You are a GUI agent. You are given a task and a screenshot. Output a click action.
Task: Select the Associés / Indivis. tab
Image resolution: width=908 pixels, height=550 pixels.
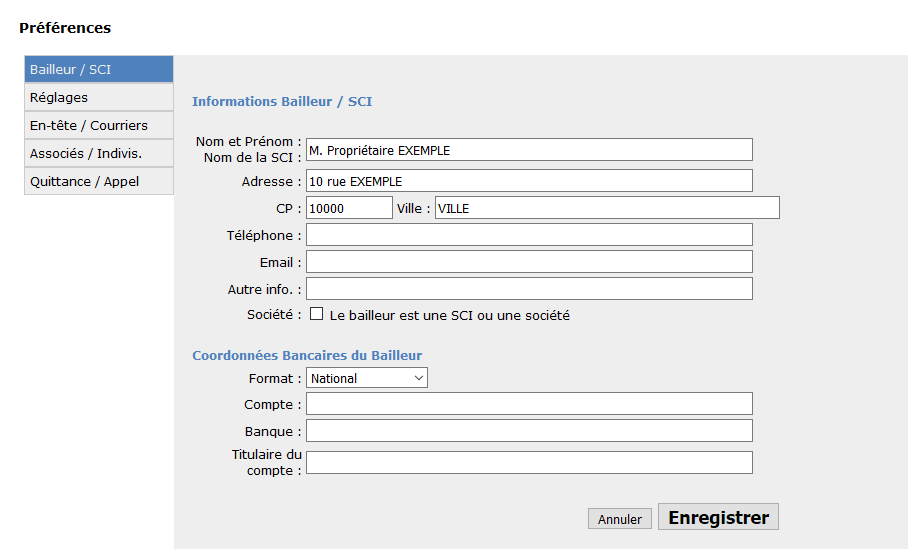tap(98, 153)
